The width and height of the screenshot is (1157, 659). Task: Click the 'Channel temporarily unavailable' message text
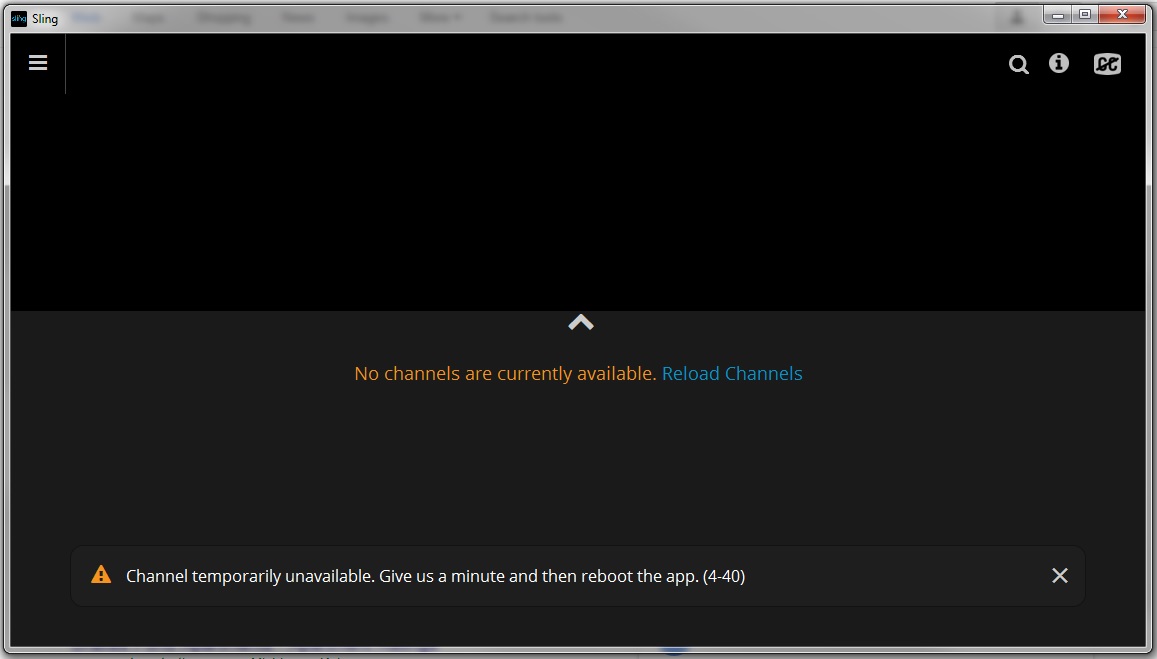[x=250, y=576]
